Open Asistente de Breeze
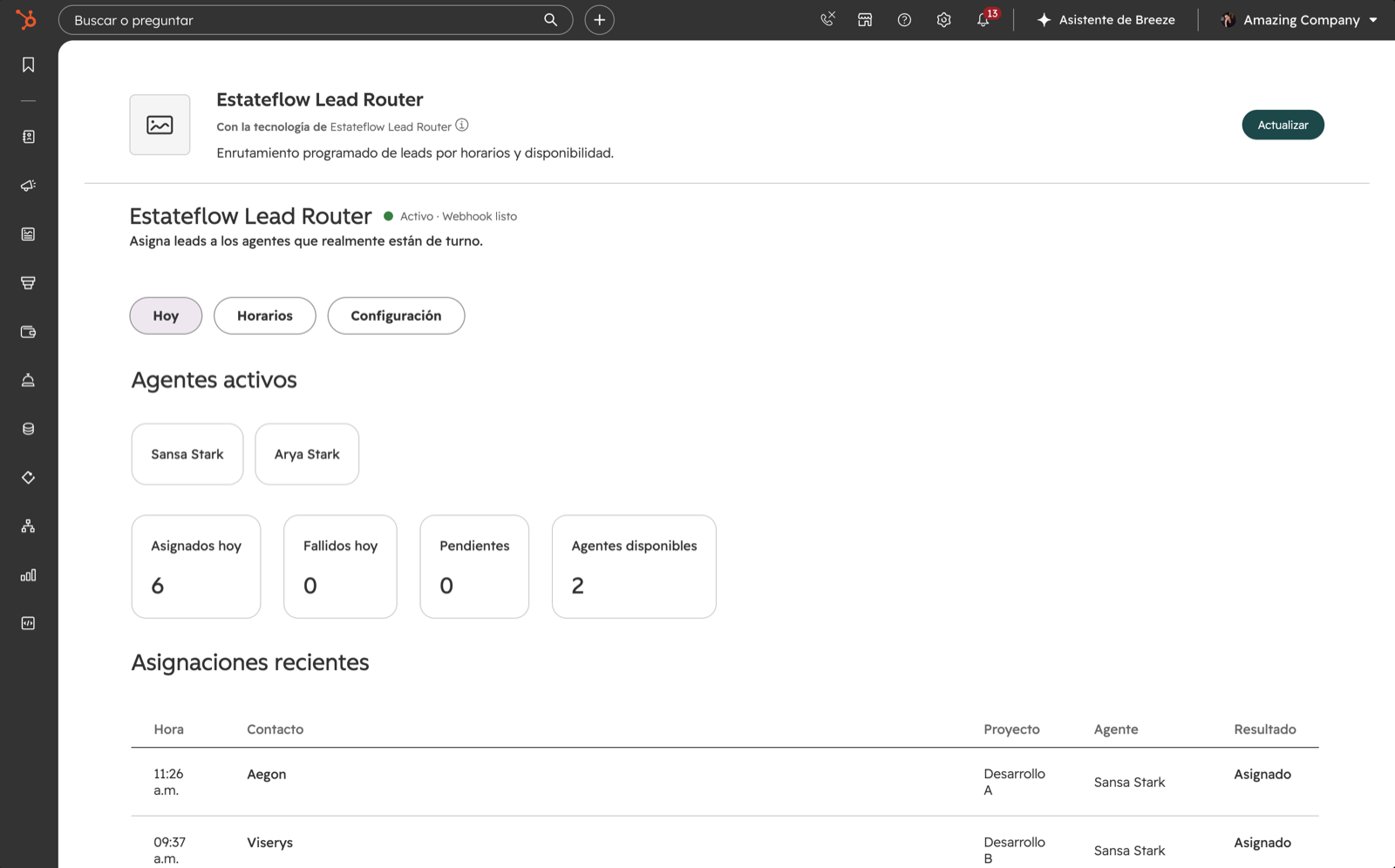The height and width of the screenshot is (868, 1395). [1106, 19]
